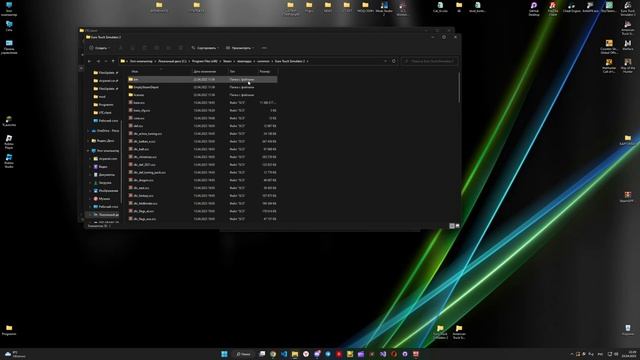The width and height of the screenshot is (640, 360).
Task: Select Euro Truck Simulator 2 desktop folder
Action: [x=440, y=332]
